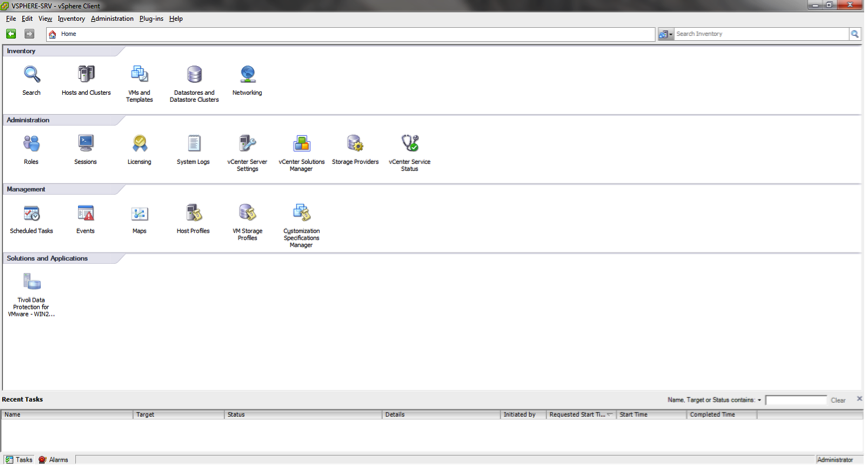Click the Alarms button in status bar
This screenshot has width=865, height=465.
[54, 459]
